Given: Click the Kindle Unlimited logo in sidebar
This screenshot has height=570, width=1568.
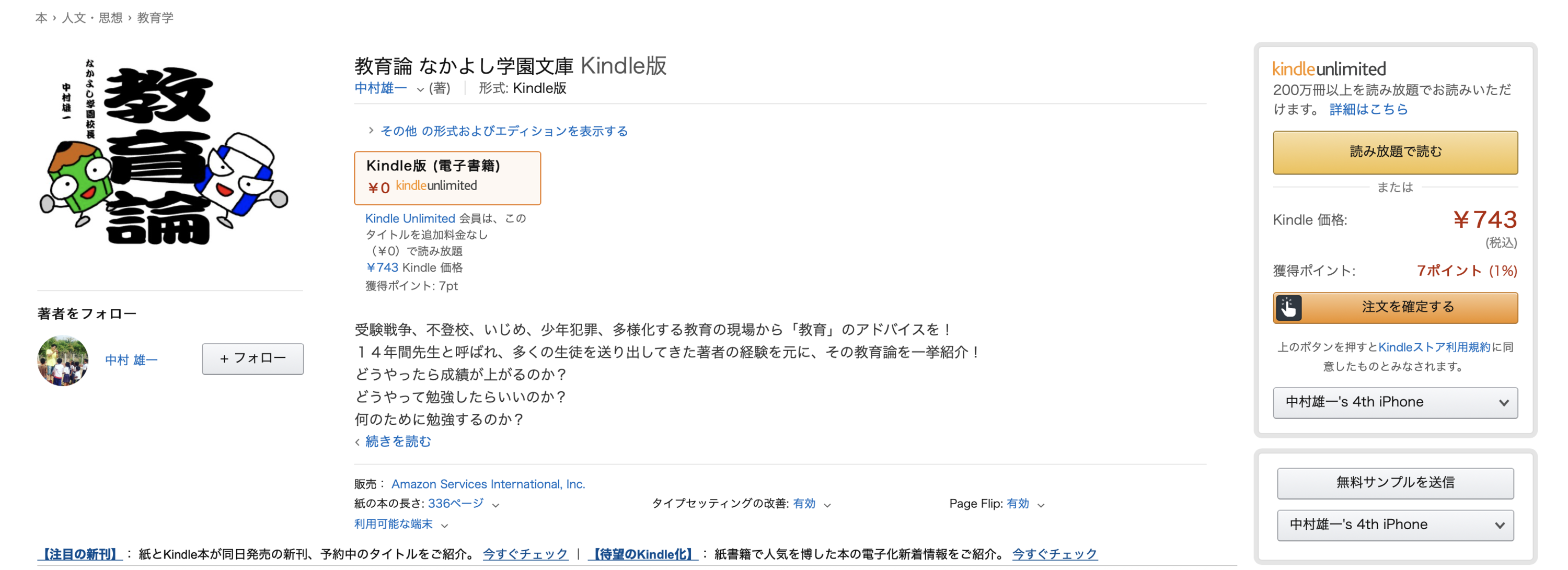Looking at the screenshot, I should (1329, 69).
